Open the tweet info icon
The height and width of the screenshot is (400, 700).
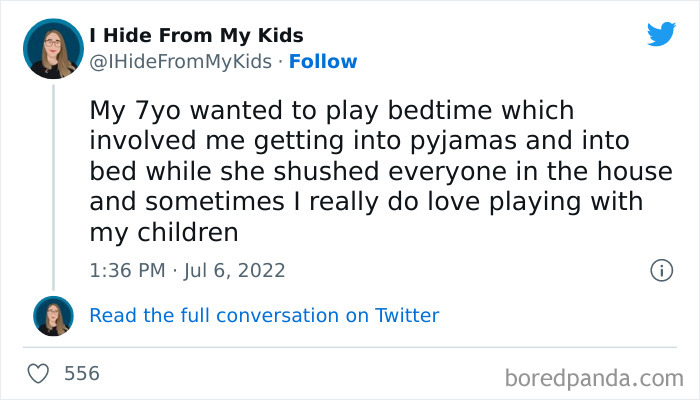tap(660, 270)
